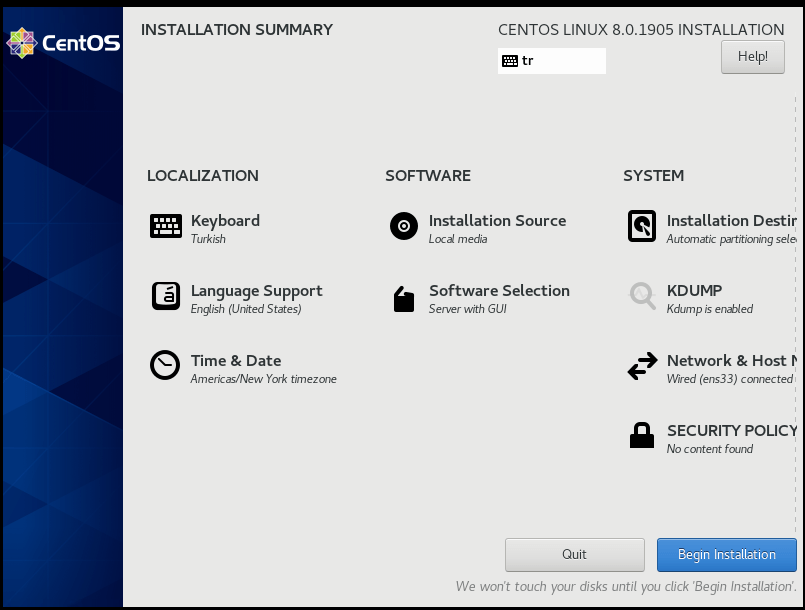805x610 pixels.
Task: Start setup with Begin Installation button
Action: pyautogui.click(x=726, y=555)
